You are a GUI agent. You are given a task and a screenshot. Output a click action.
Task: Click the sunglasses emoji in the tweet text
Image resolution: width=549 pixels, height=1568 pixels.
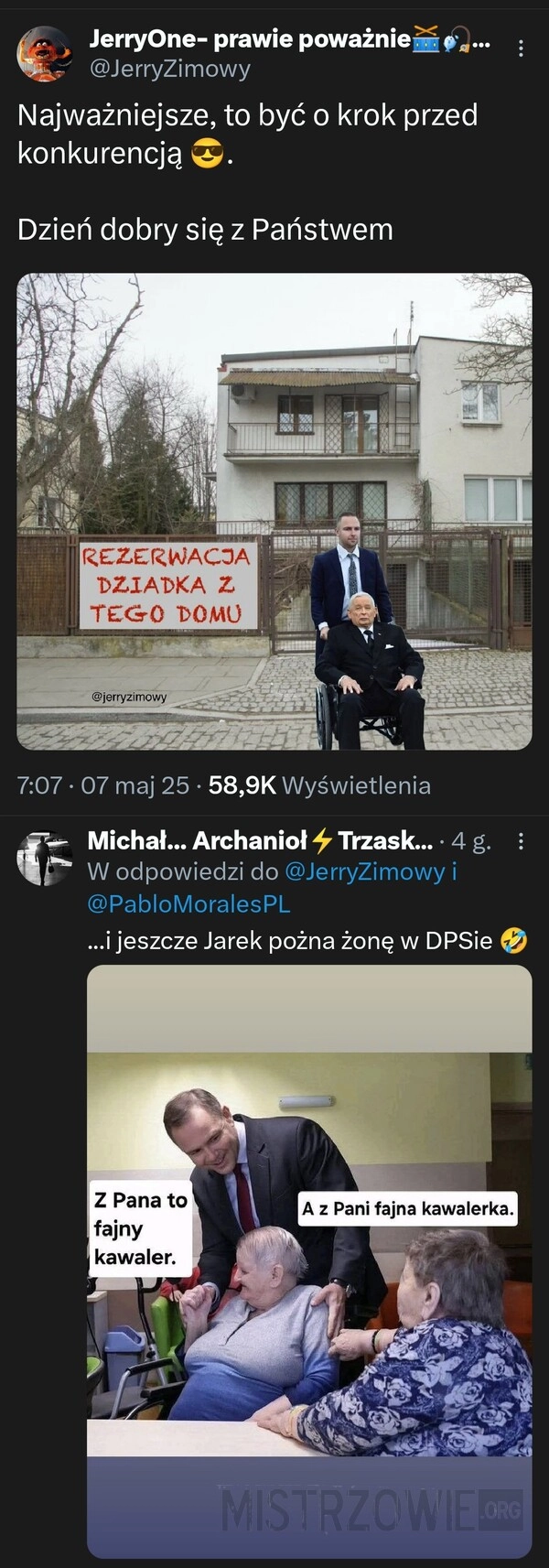point(208,155)
